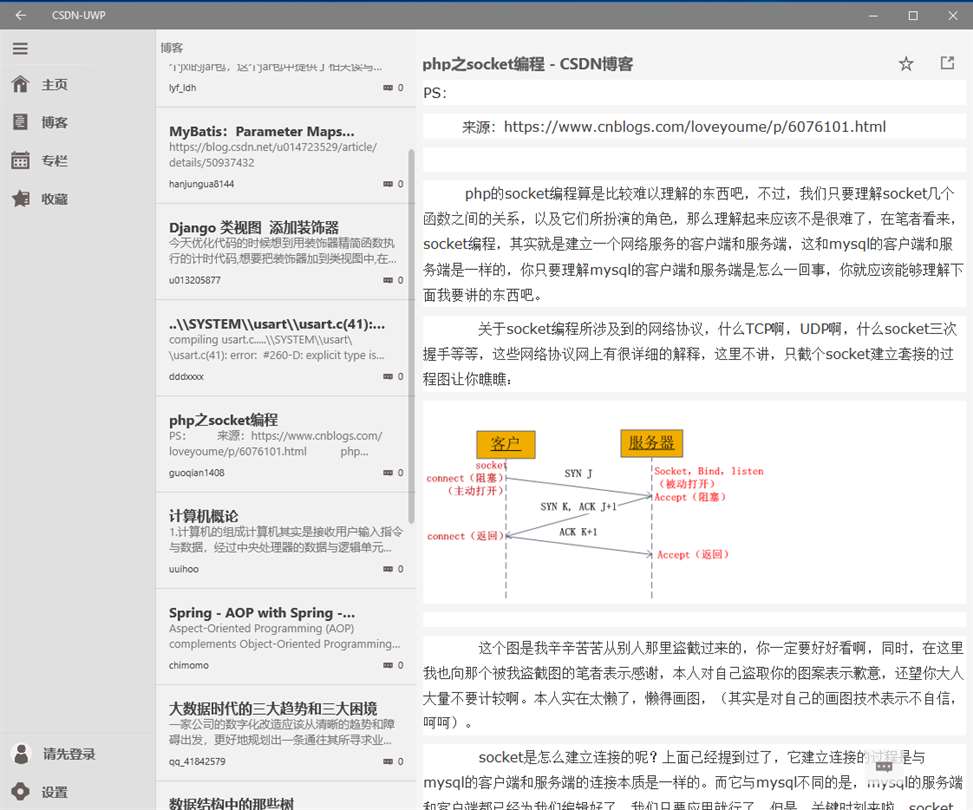The image size is (973, 810).
Task: Click the home icon beside 主页
Action: click(x=20, y=84)
